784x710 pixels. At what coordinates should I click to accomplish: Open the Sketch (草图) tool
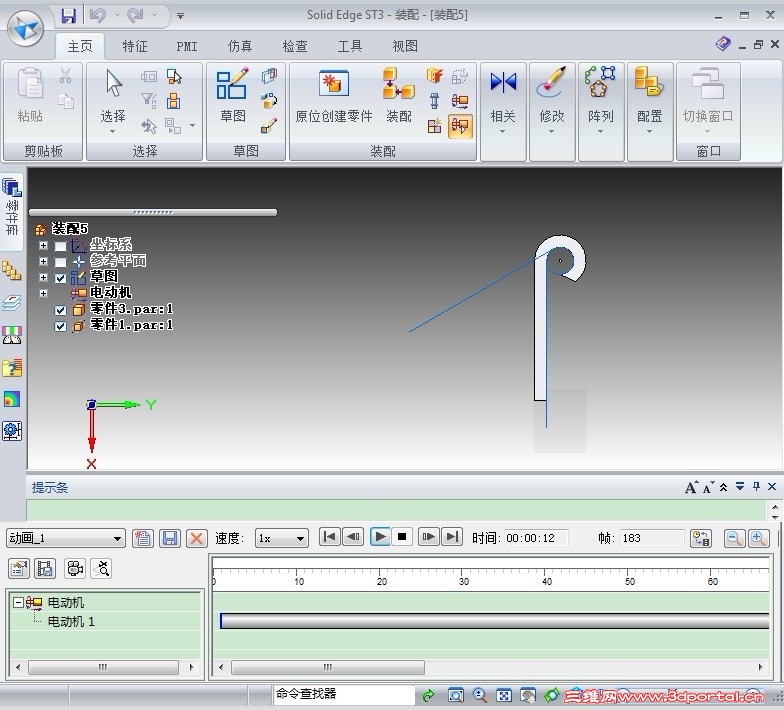(232, 96)
